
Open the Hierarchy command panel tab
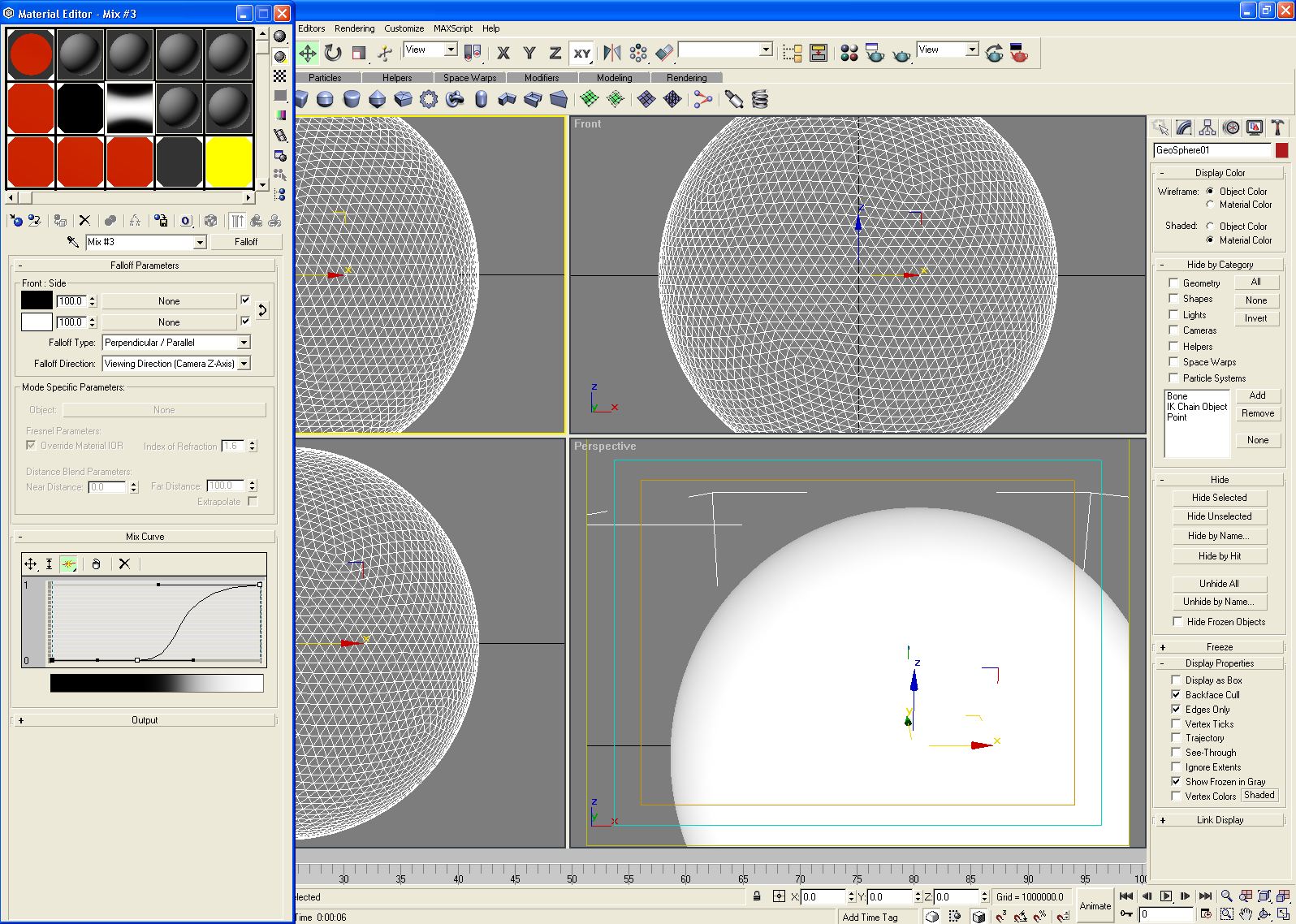[1207, 127]
